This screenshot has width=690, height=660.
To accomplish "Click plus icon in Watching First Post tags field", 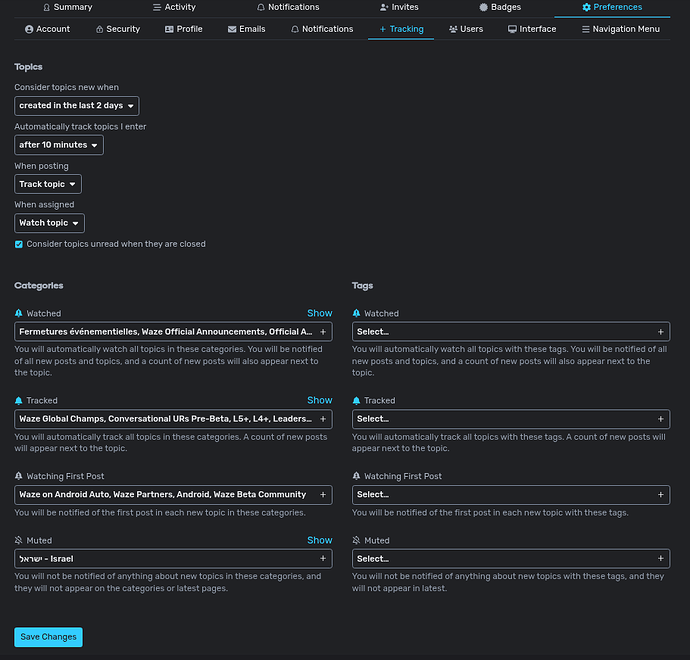I will pyautogui.click(x=660, y=494).
